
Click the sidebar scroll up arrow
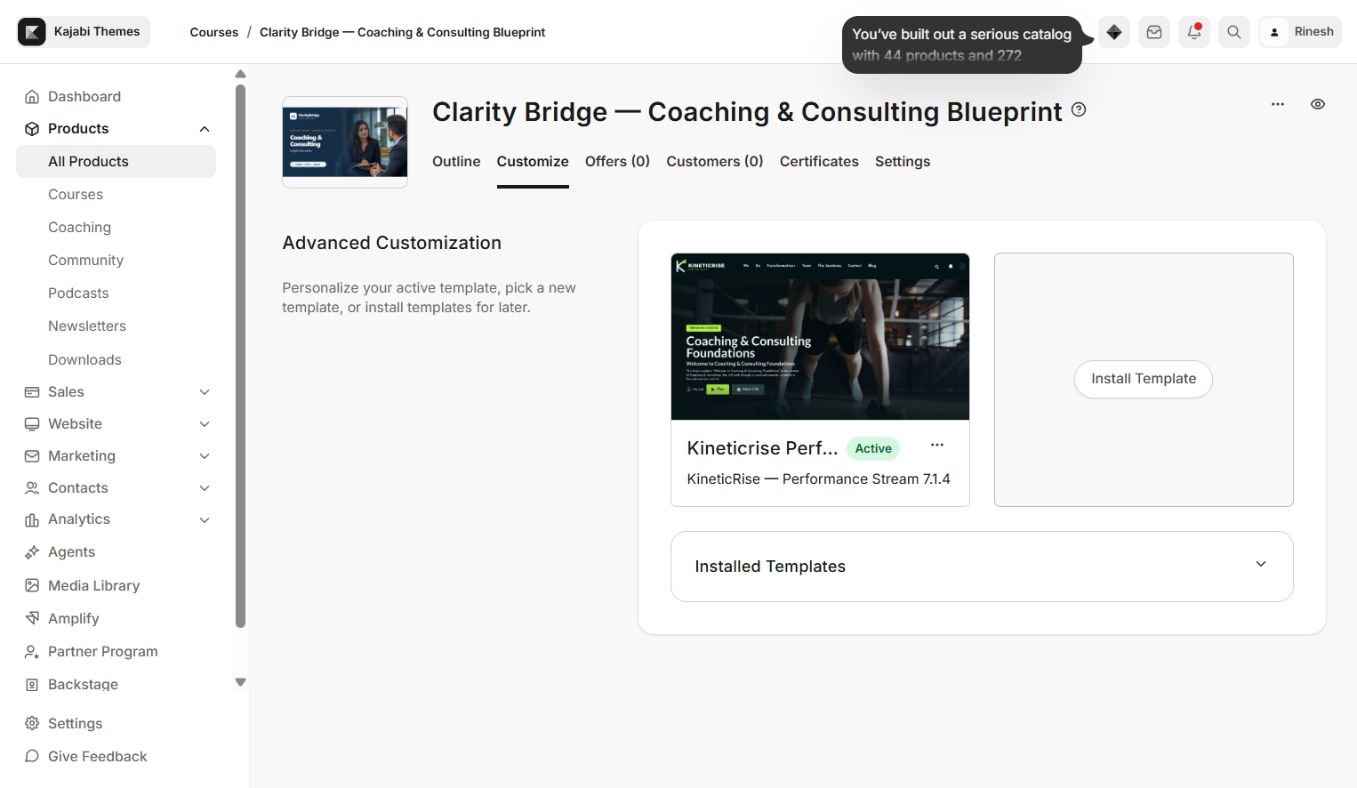pos(240,74)
